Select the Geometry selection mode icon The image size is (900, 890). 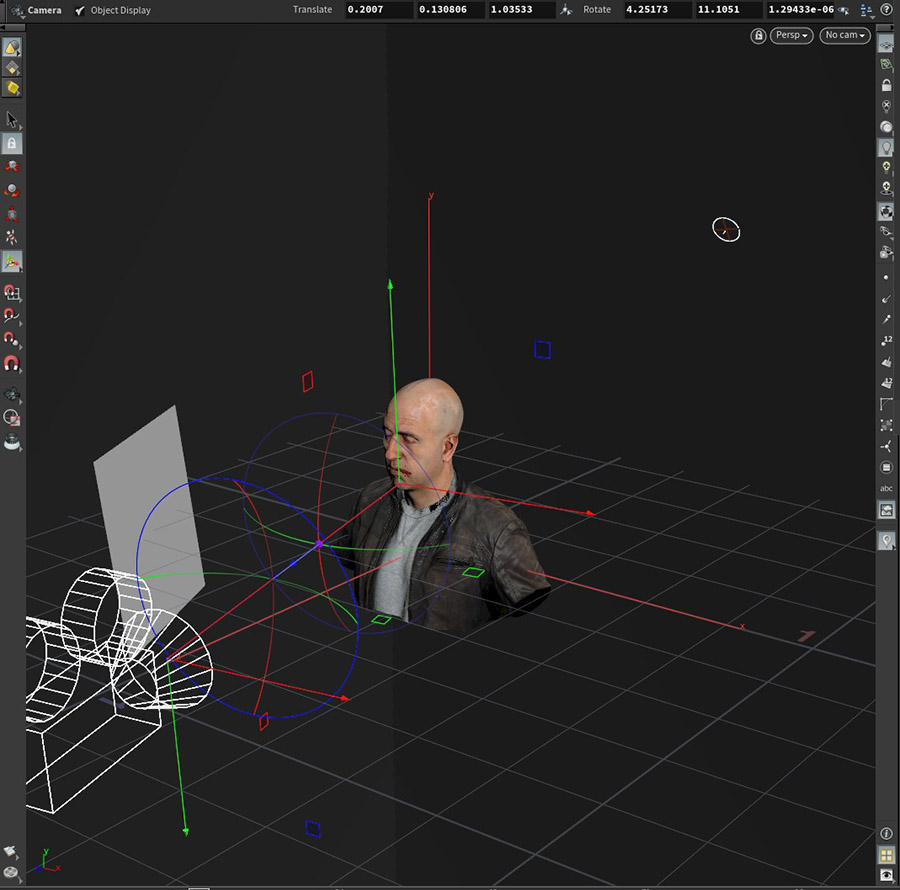click(x=11, y=68)
